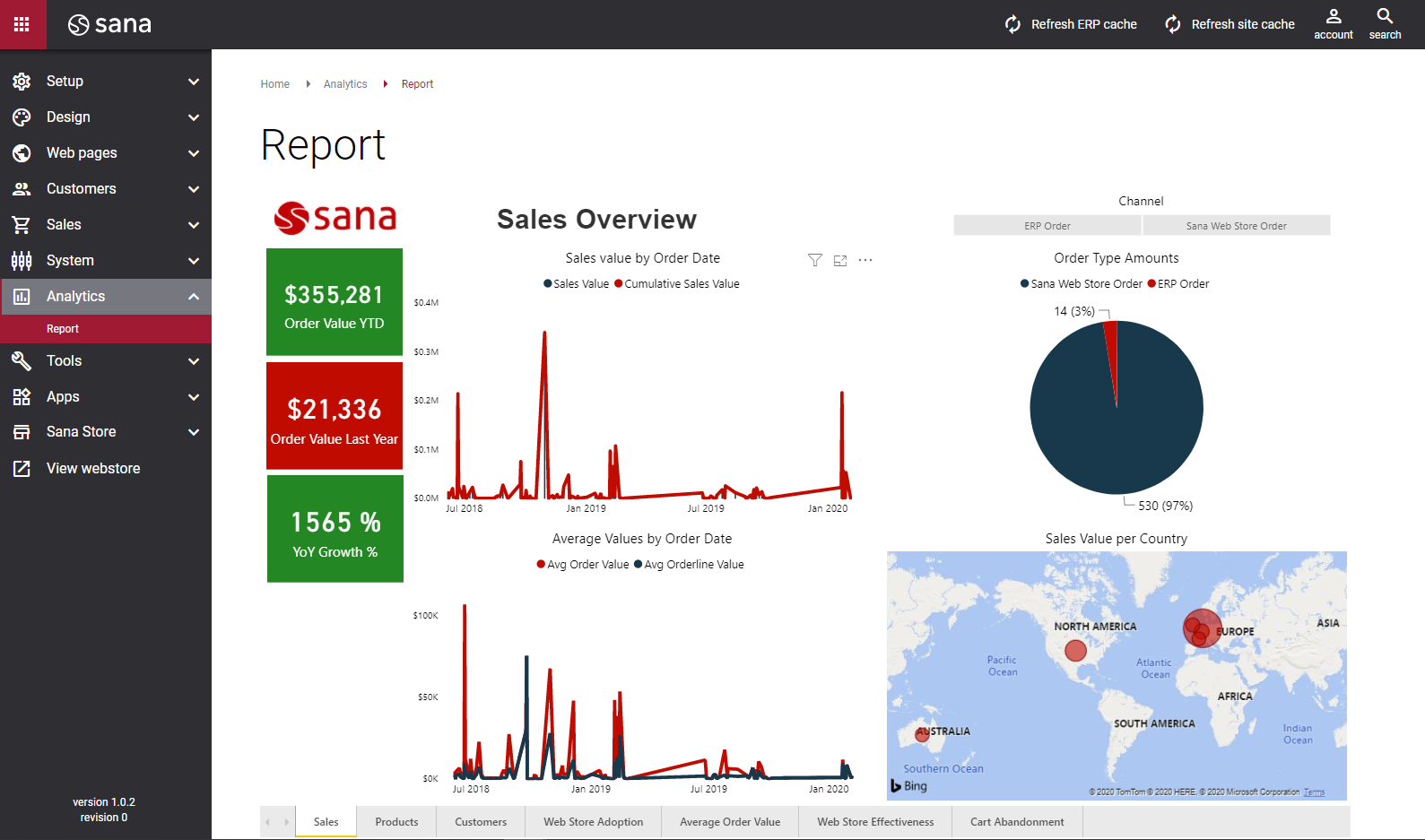The height and width of the screenshot is (840, 1425).
Task: Click next page arrow in report tabs
Action: tap(287, 822)
